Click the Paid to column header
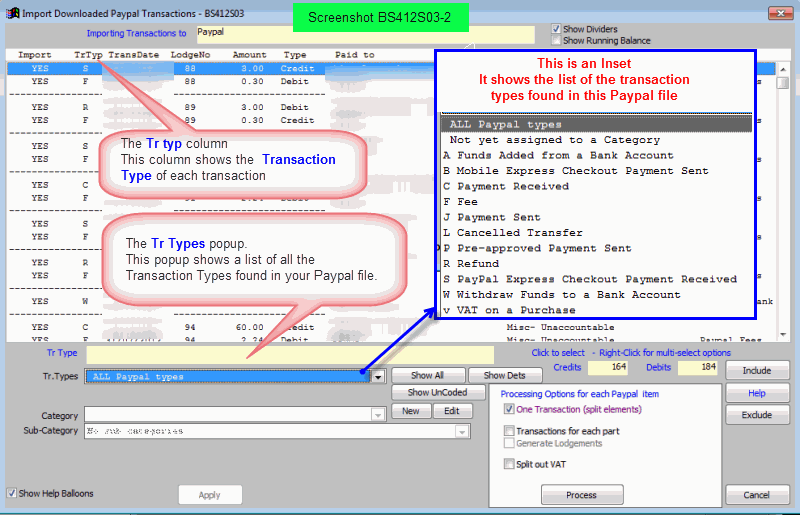The image size is (800, 515). [x=355, y=55]
